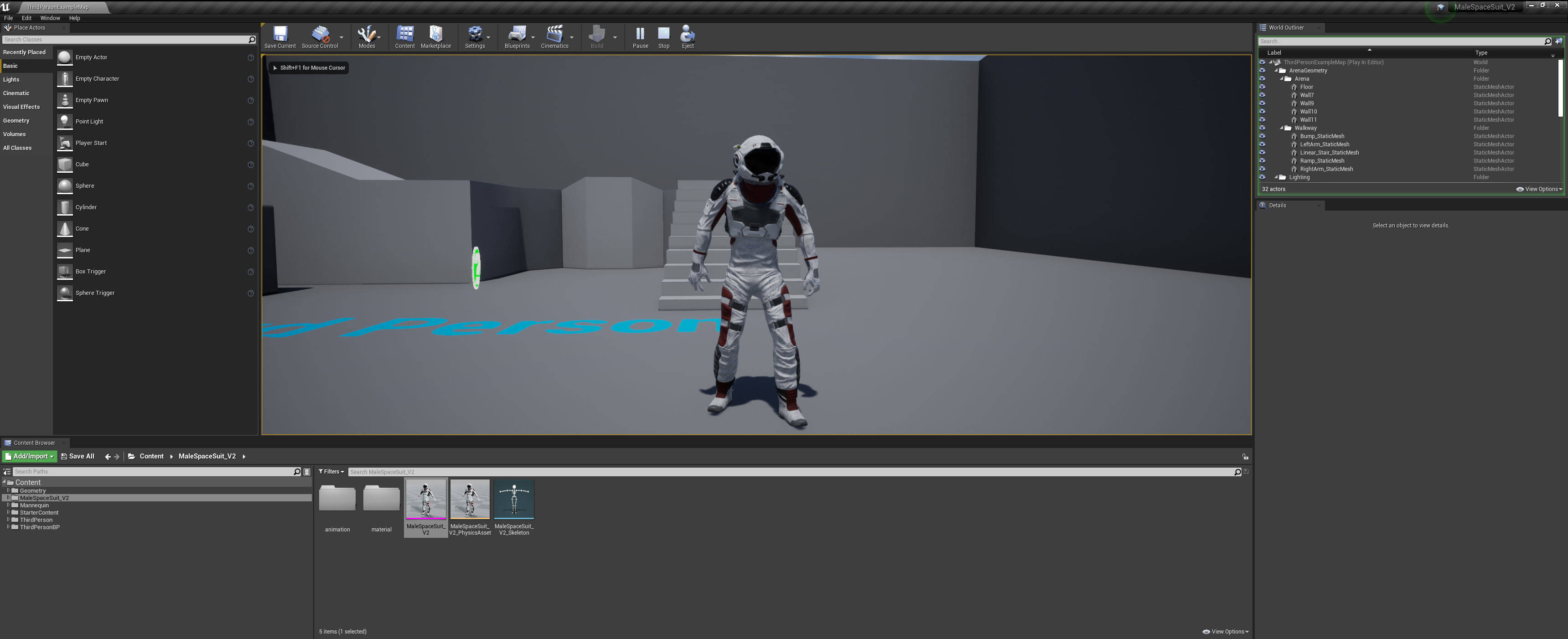This screenshot has width=1568, height=639.
Task: Select Empty Character in Place Actors
Action: click(155, 78)
